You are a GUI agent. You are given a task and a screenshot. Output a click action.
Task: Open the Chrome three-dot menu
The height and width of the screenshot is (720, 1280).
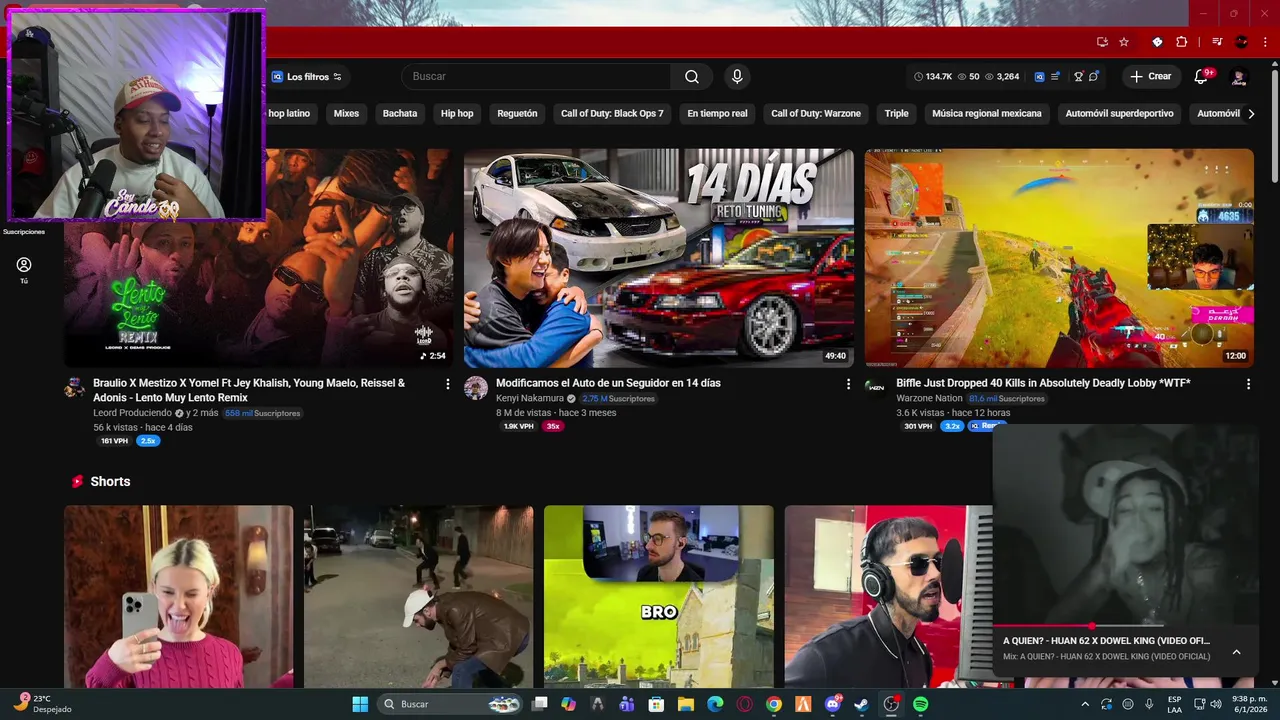(1265, 42)
